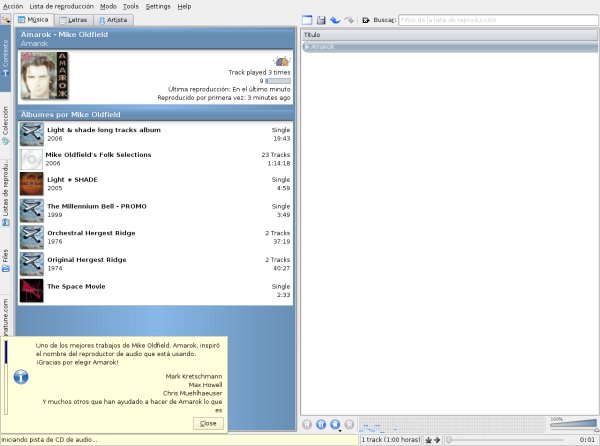Click the 'Track played 3 times' text

tap(259, 72)
